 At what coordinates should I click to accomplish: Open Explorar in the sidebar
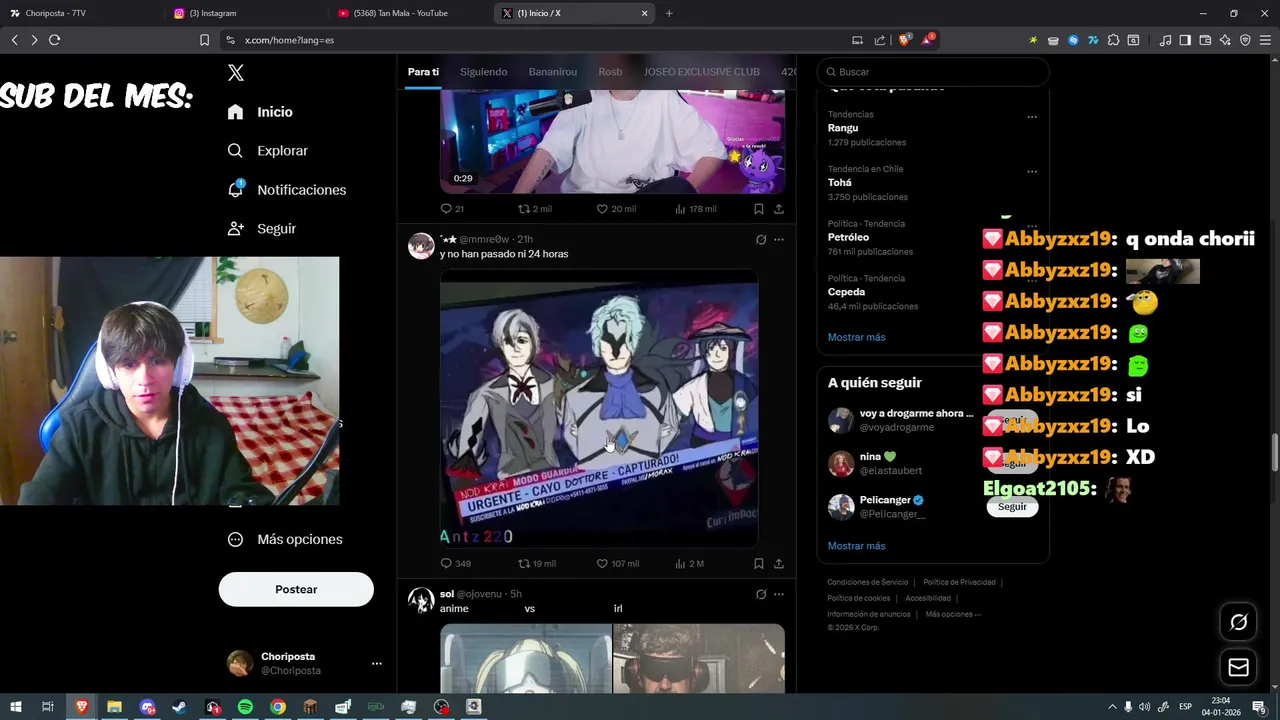pos(267,151)
